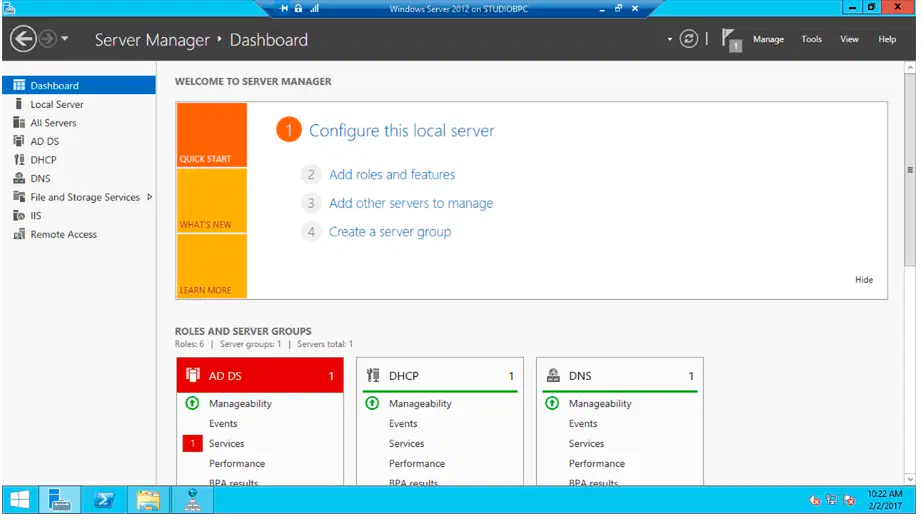The height and width of the screenshot is (520, 923).
Task: Click the Remote Access sidebar icon
Action: point(19,234)
